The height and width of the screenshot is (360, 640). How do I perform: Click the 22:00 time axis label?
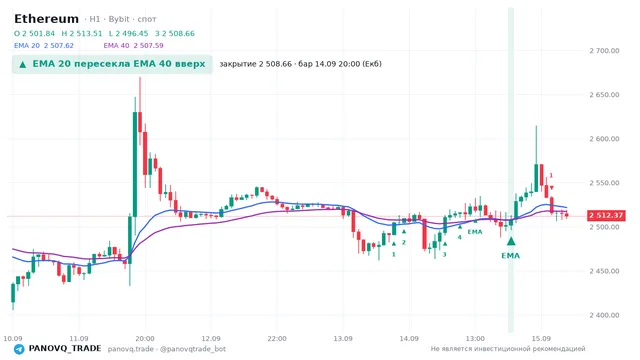click(x=277, y=338)
